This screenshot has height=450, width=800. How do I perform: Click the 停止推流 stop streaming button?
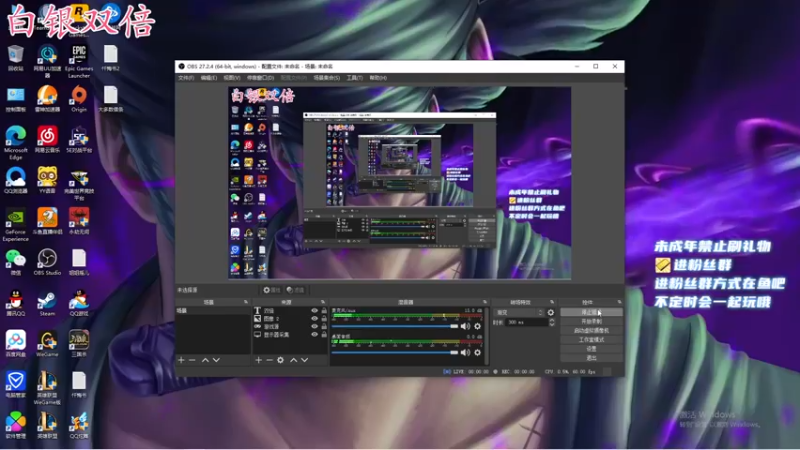point(591,312)
